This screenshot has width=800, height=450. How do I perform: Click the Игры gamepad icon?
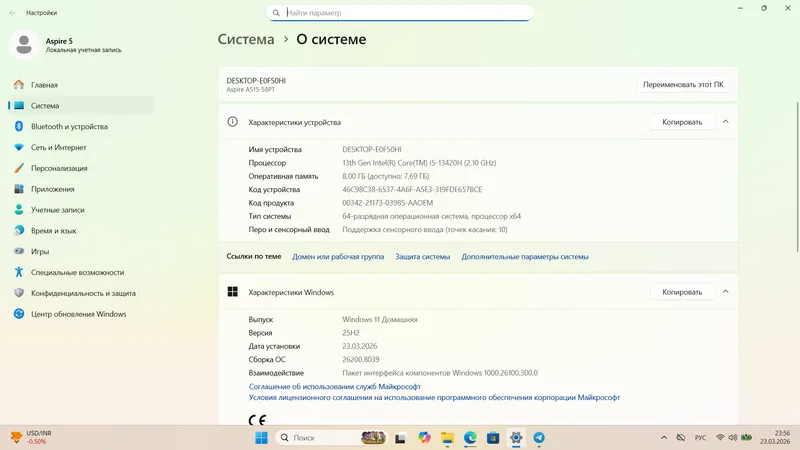19,252
